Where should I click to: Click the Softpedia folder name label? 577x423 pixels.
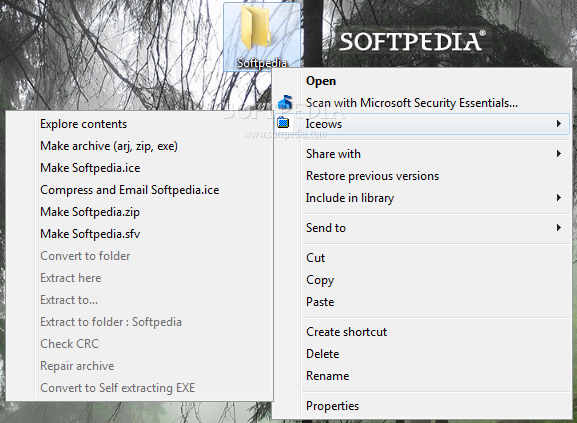[262, 63]
